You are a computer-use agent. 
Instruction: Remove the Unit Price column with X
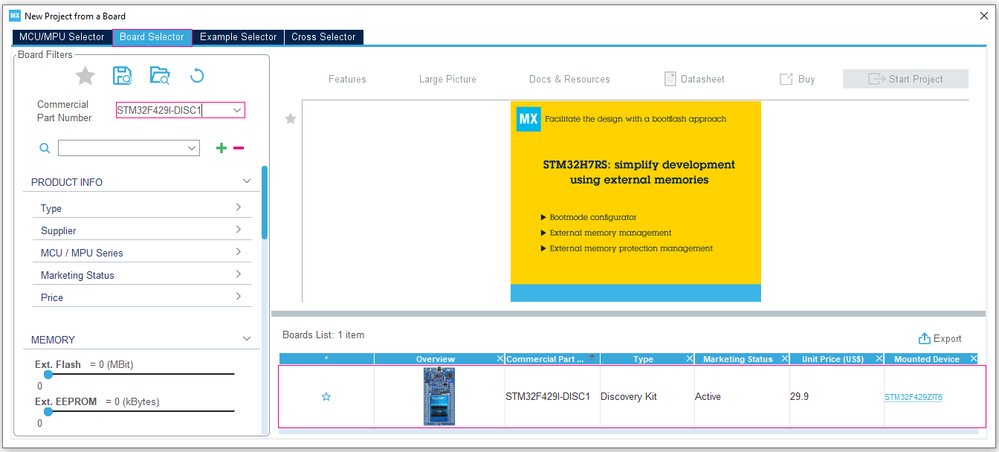pyautogui.click(x=879, y=359)
